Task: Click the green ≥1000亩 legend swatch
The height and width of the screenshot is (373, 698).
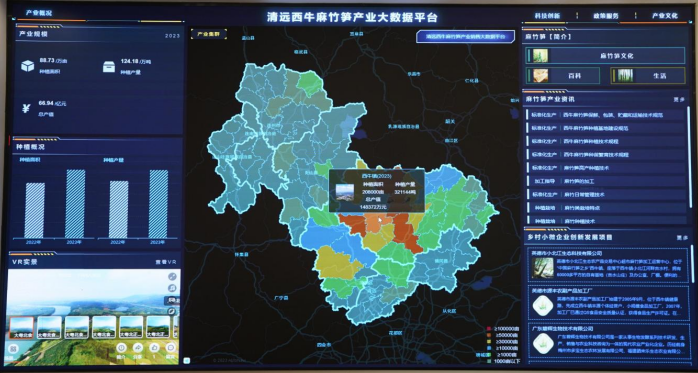Action: [489, 355]
